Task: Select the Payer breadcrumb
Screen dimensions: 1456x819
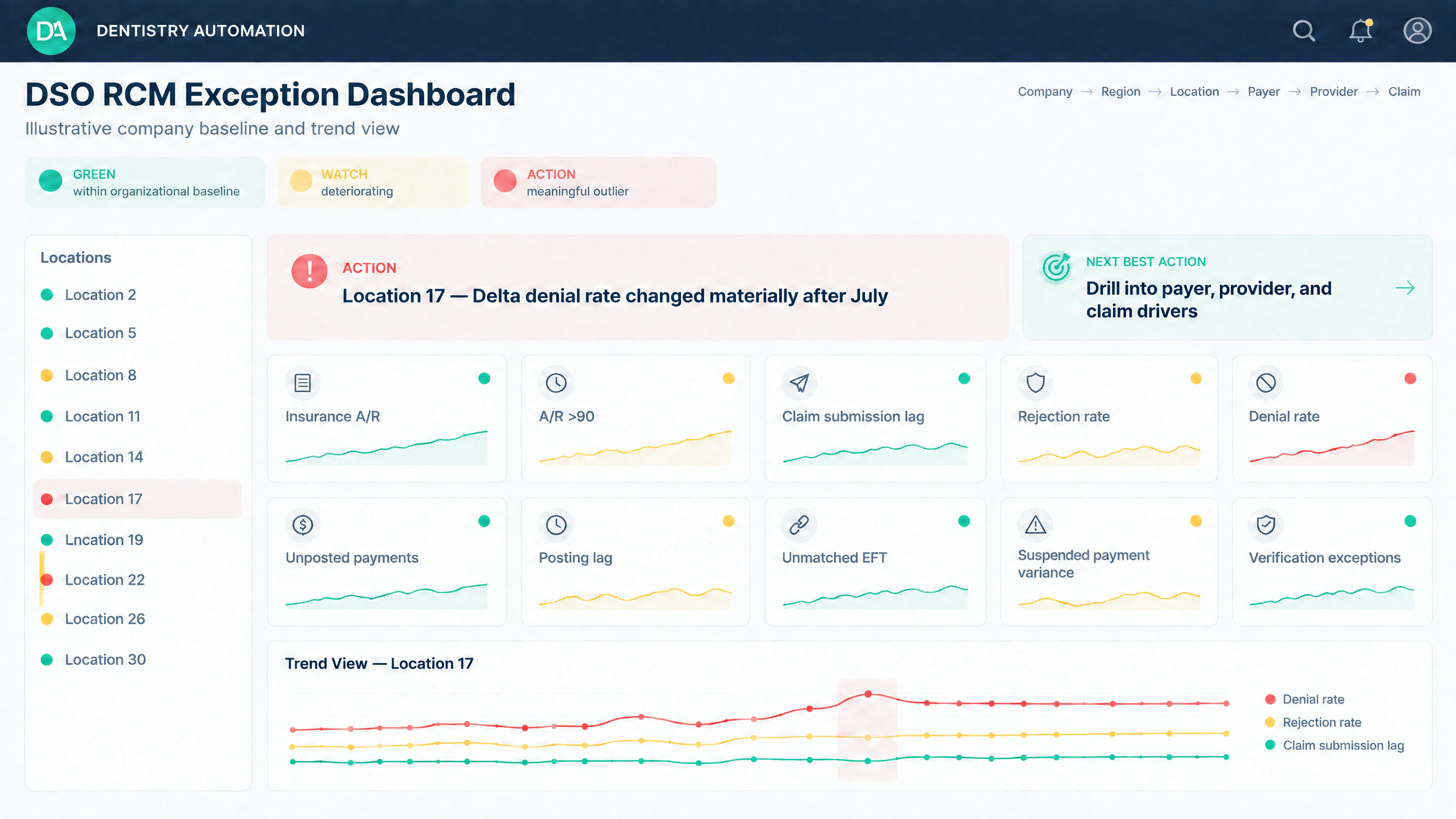Action: (x=1264, y=92)
